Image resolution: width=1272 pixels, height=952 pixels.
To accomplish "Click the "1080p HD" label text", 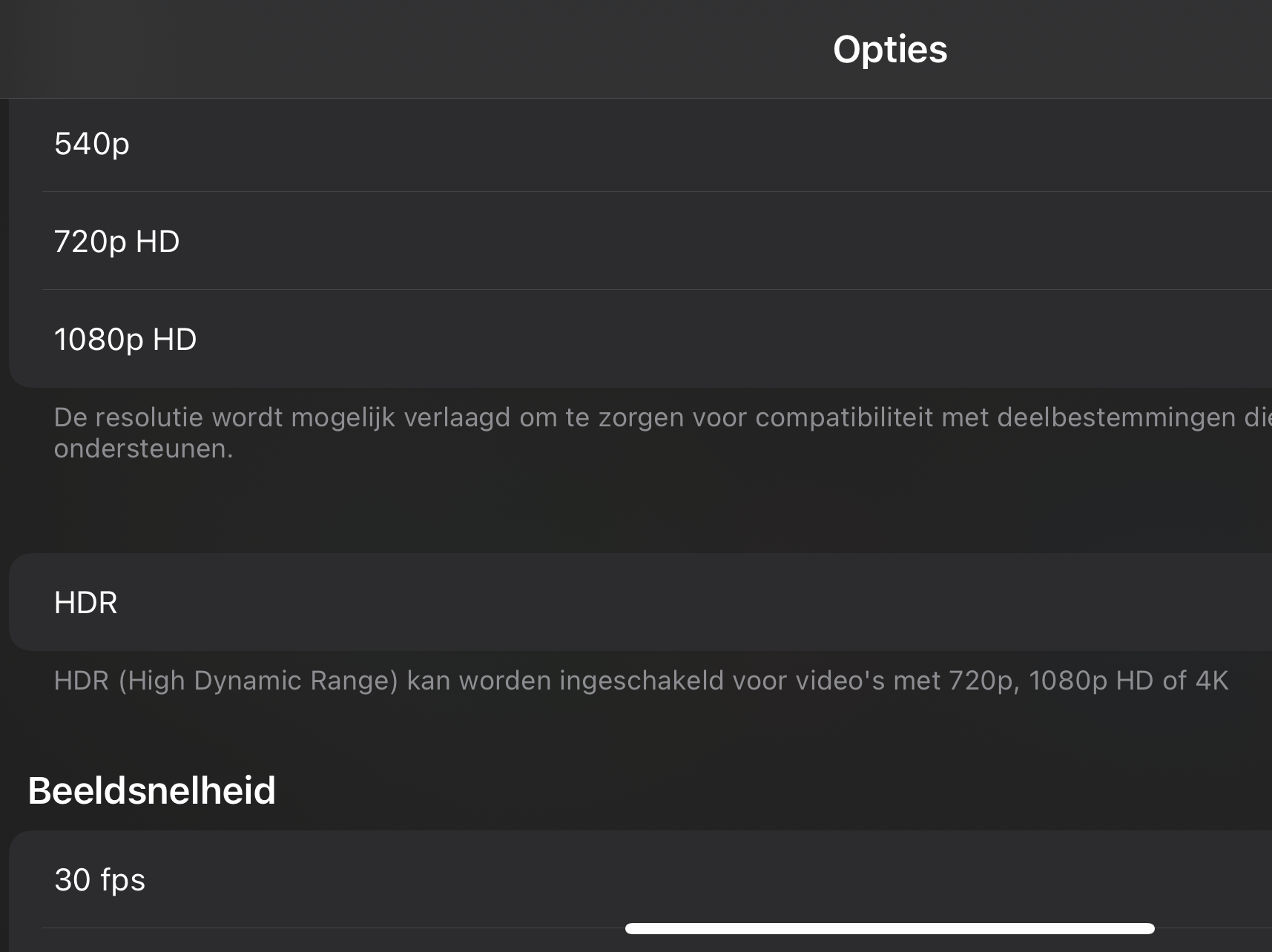I will (125, 340).
